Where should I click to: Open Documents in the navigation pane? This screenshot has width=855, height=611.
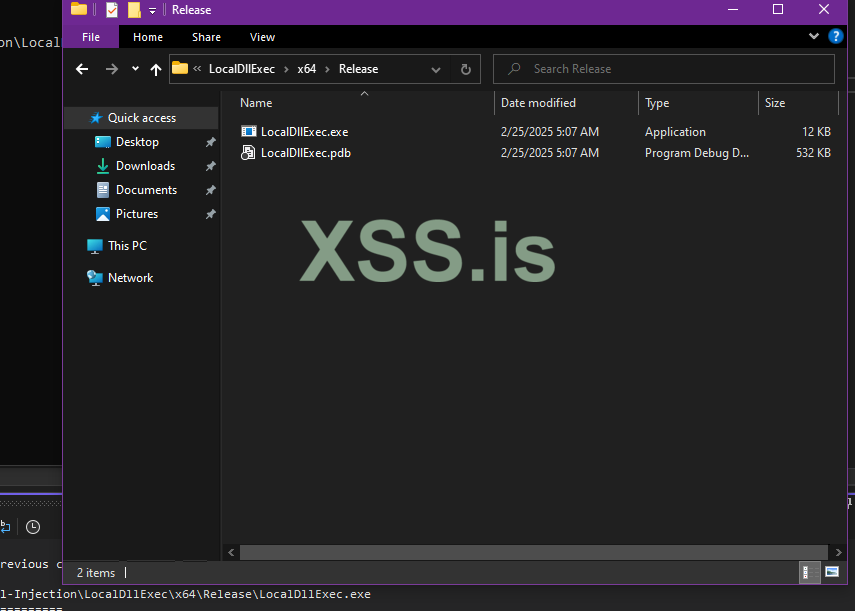pos(147,190)
